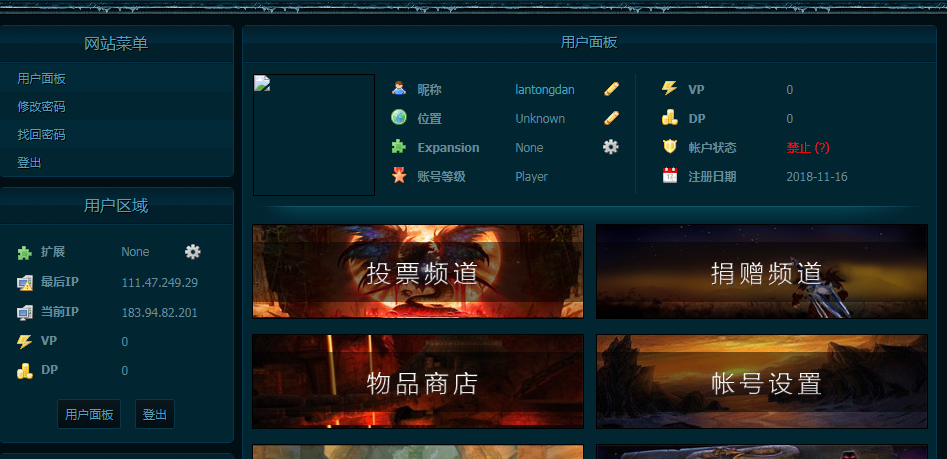Open 用户面板 in the website menu

click(x=42, y=79)
